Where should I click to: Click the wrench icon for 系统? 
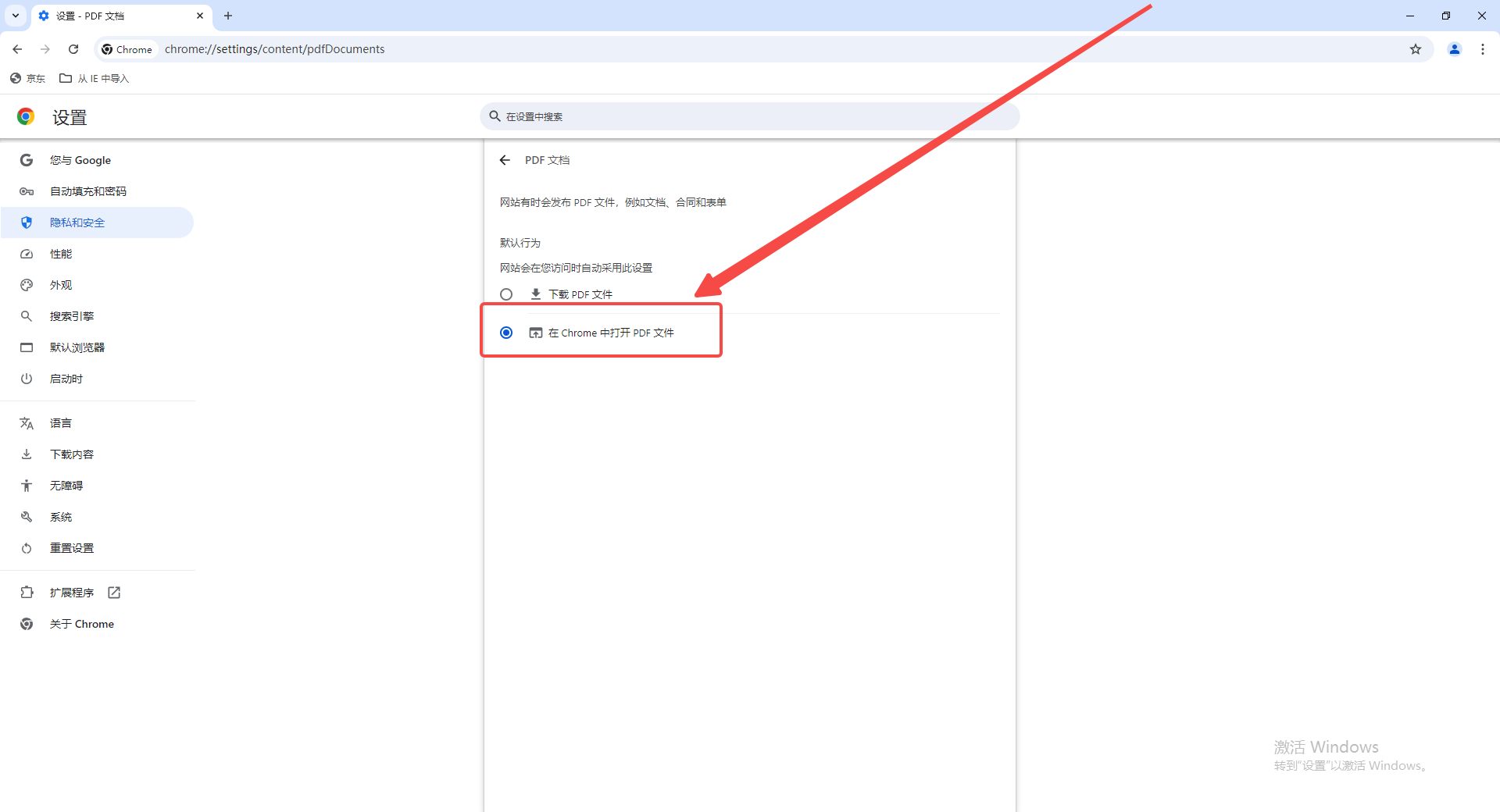point(27,517)
